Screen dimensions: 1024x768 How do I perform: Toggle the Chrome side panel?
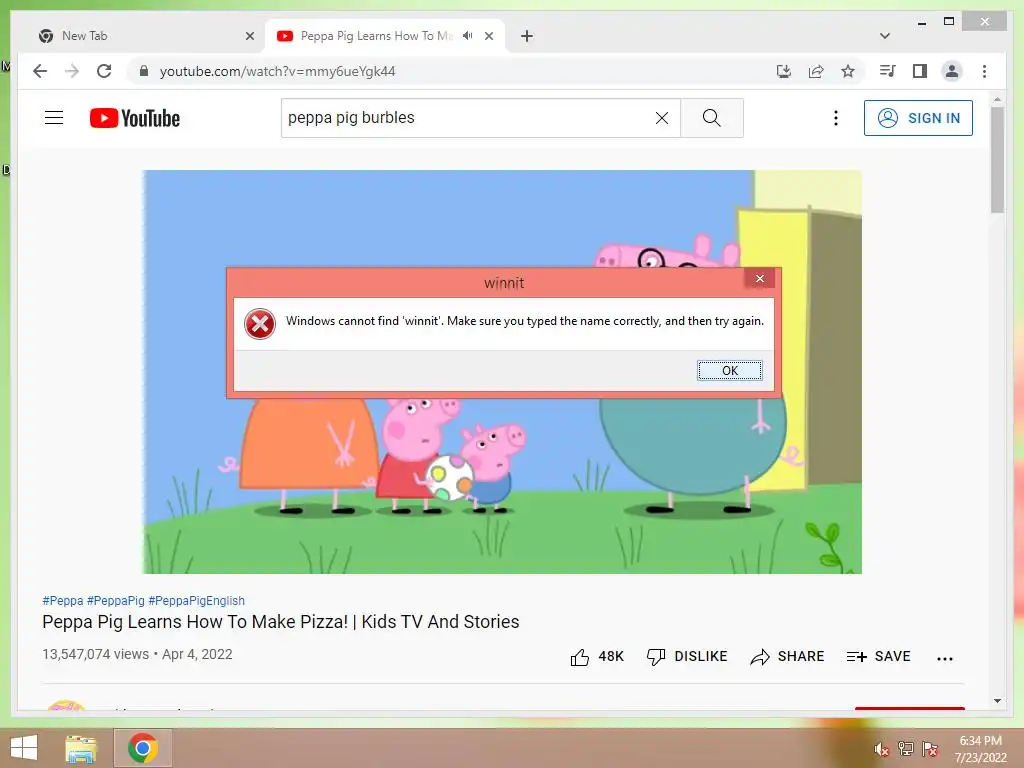click(920, 71)
